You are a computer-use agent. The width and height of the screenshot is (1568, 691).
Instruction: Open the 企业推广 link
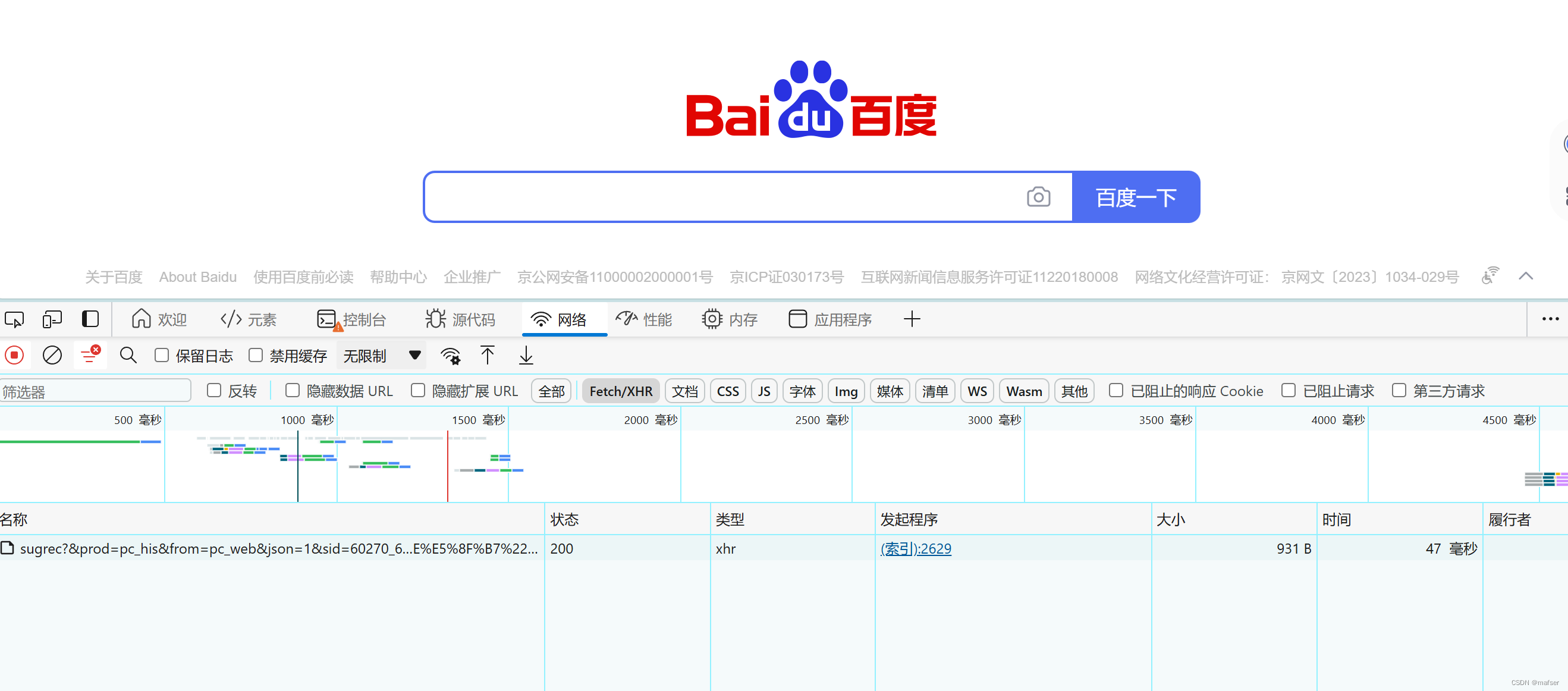pyautogui.click(x=472, y=277)
